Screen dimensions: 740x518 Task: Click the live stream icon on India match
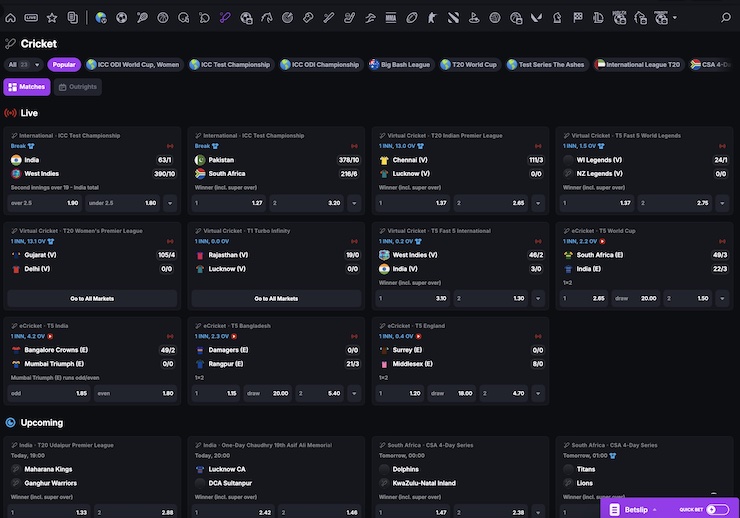(x=169, y=146)
